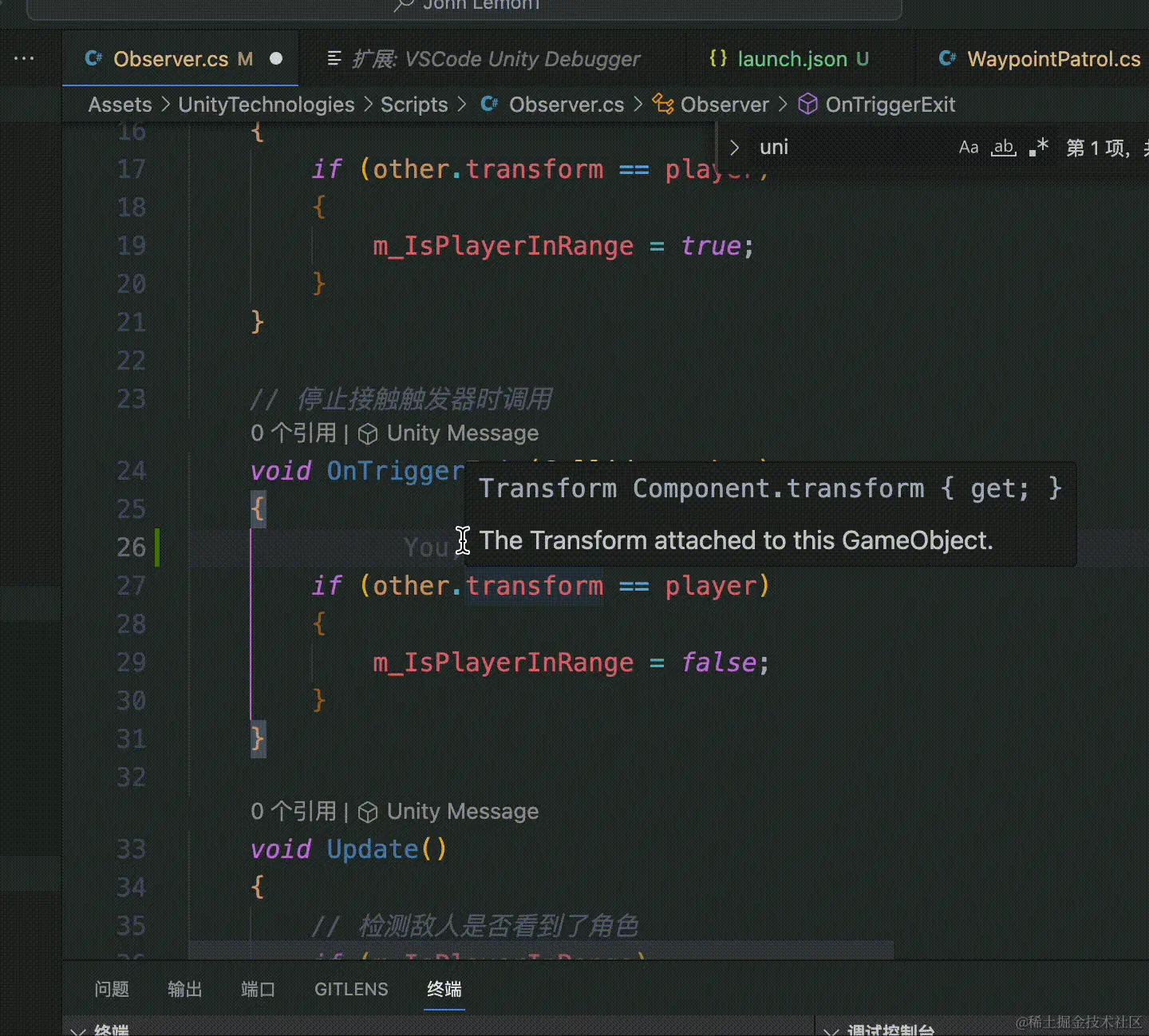Expand the replace field in find widget
This screenshot has width=1149, height=1036.
pyautogui.click(x=734, y=148)
